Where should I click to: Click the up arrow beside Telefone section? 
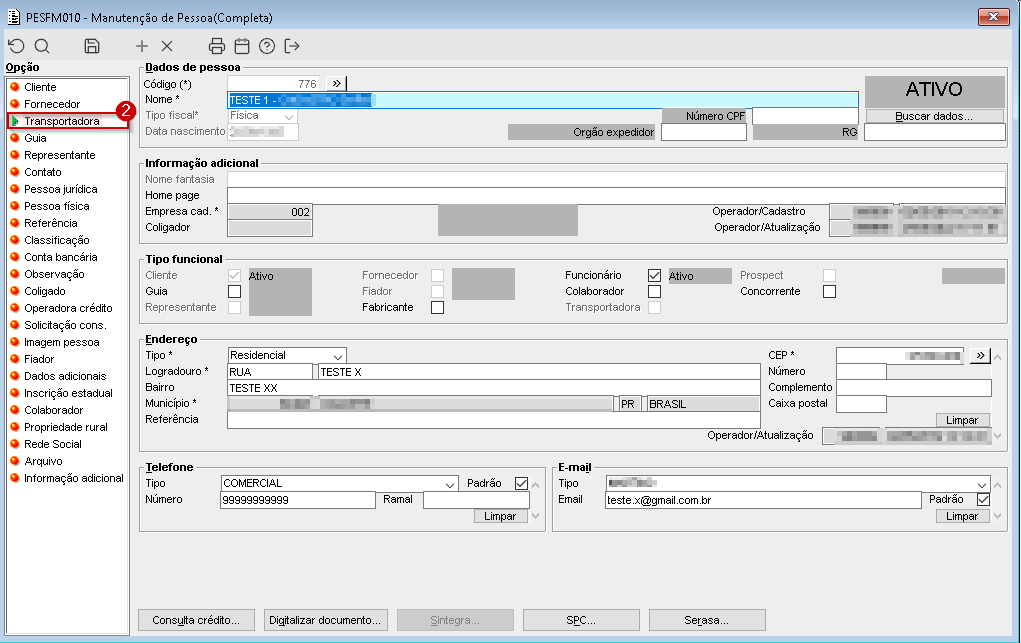pos(535,485)
